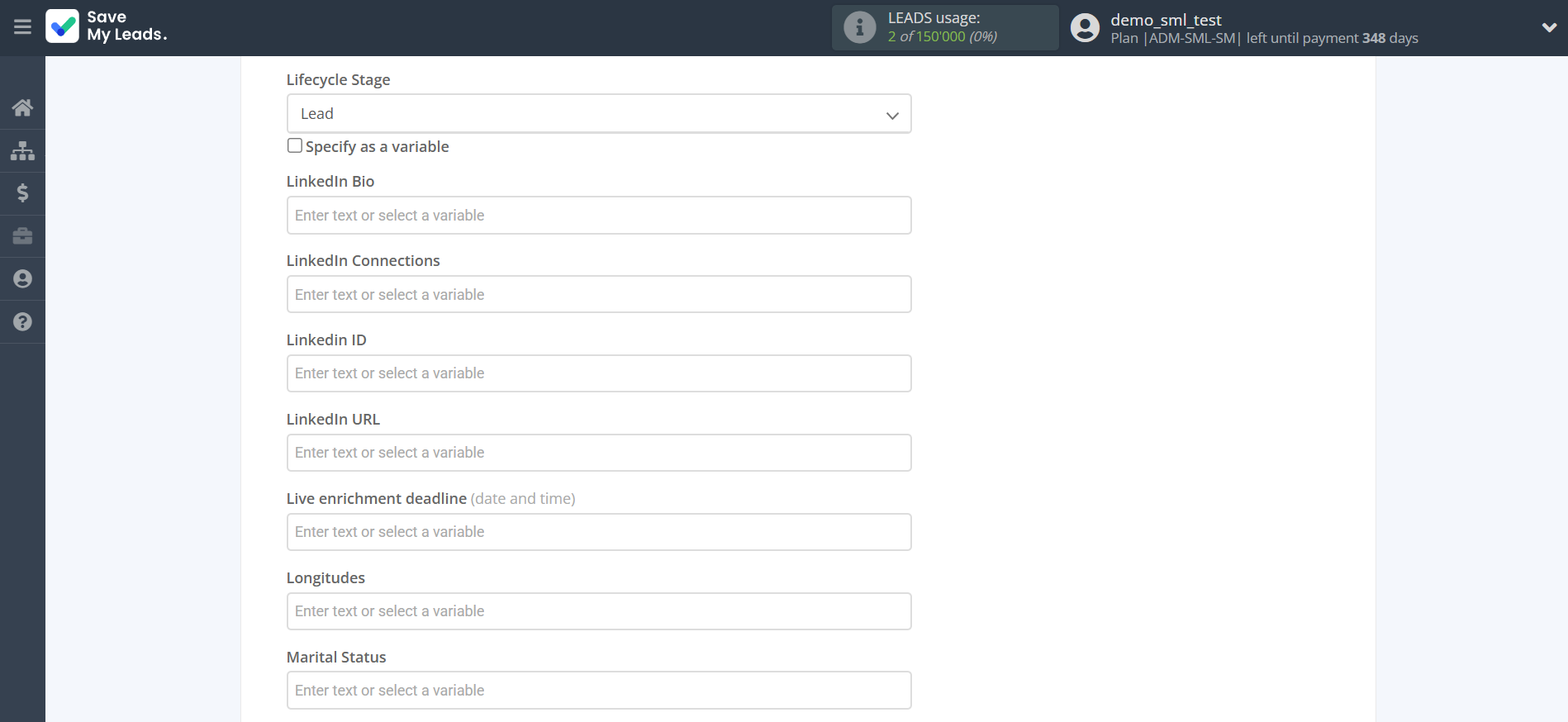Click into the LinkedIn URL field
Screen dimensions: 1568x722
point(598,453)
